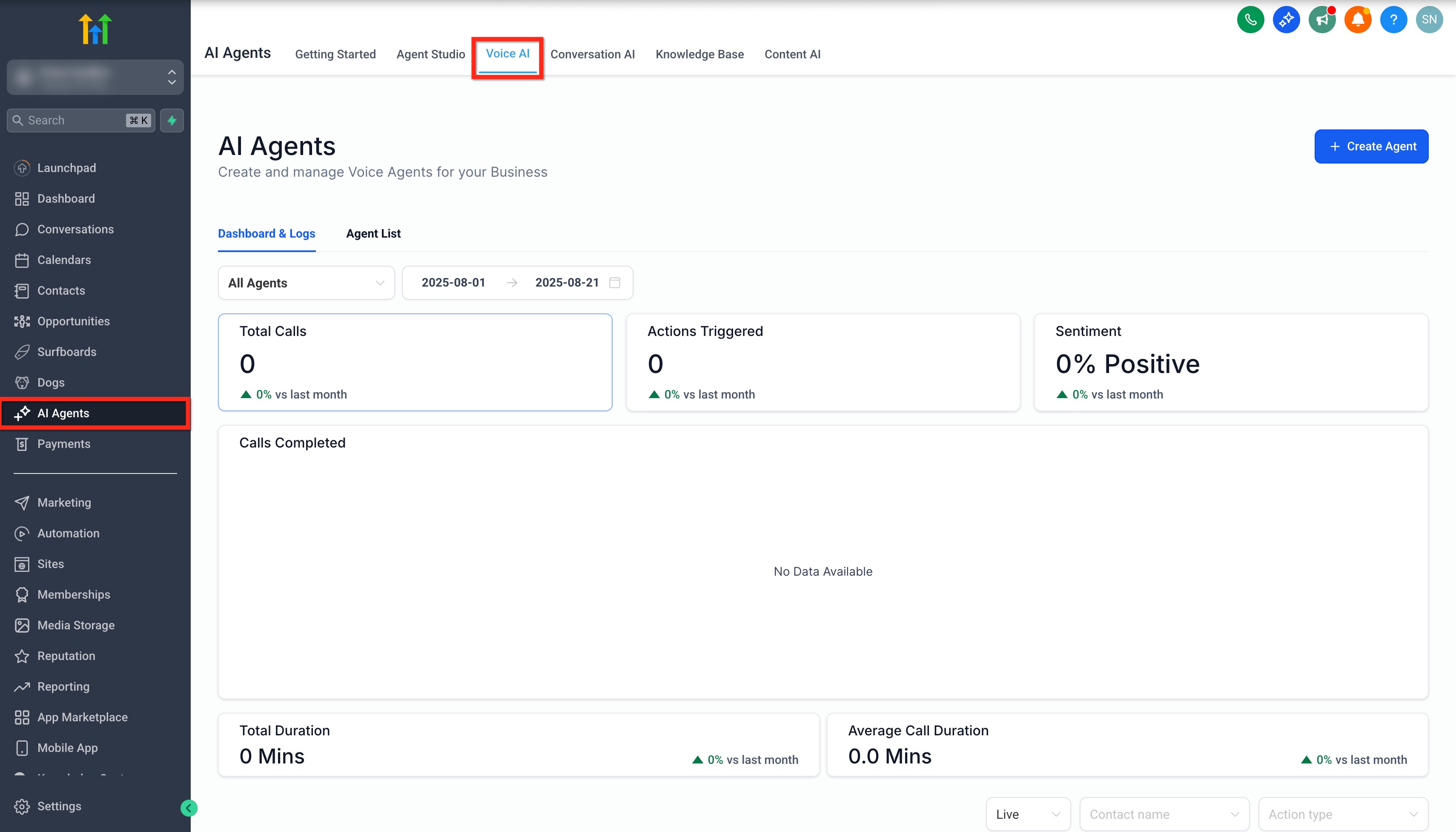Expand the account switcher in sidebar
The image size is (1456, 832).
click(x=95, y=77)
